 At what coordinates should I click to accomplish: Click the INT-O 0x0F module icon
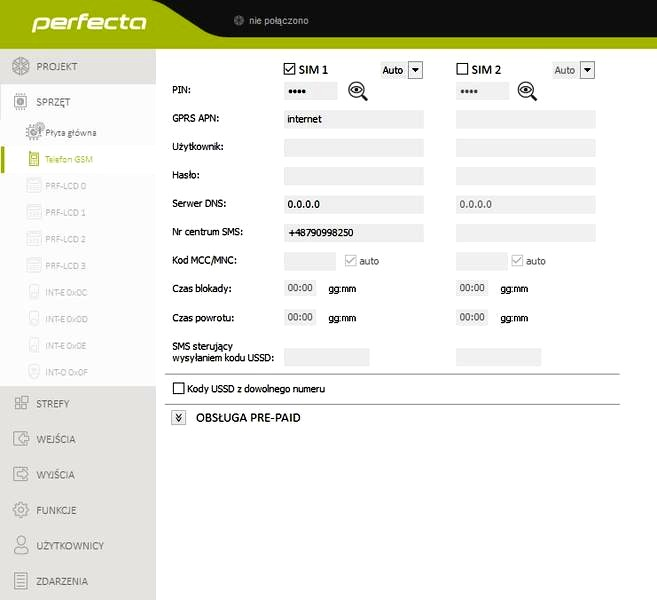(34, 372)
